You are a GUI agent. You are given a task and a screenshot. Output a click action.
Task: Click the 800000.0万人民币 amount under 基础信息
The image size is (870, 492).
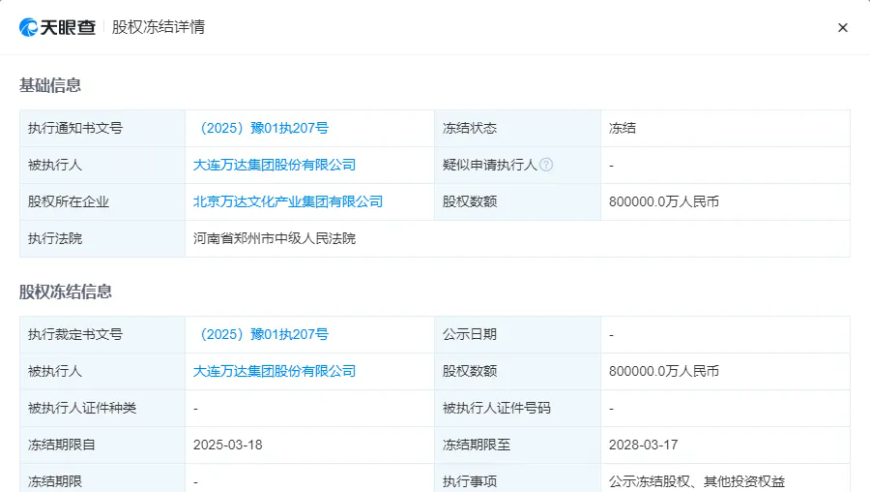[663, 201]
